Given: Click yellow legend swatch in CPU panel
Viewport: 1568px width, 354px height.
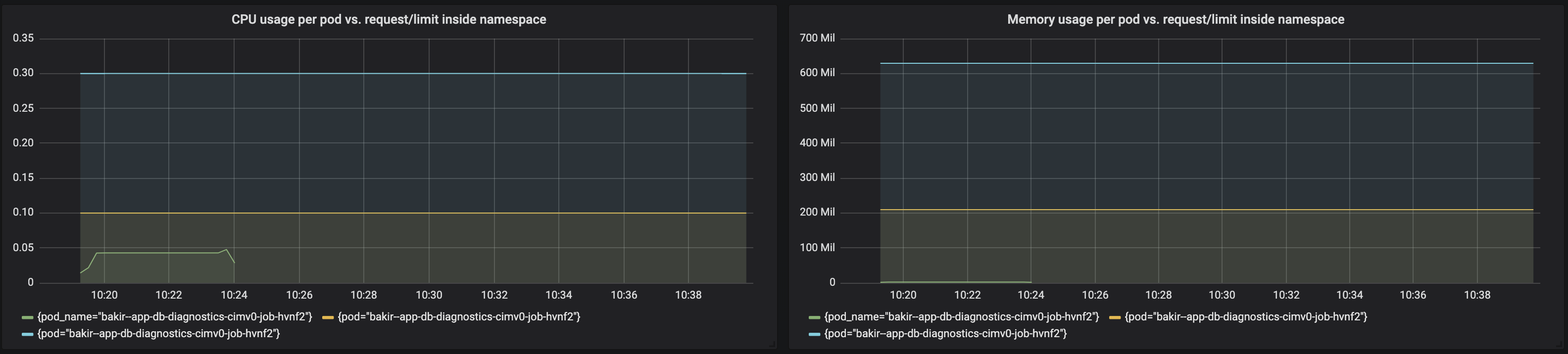Looking at the screenshot, I should point(328,317).
